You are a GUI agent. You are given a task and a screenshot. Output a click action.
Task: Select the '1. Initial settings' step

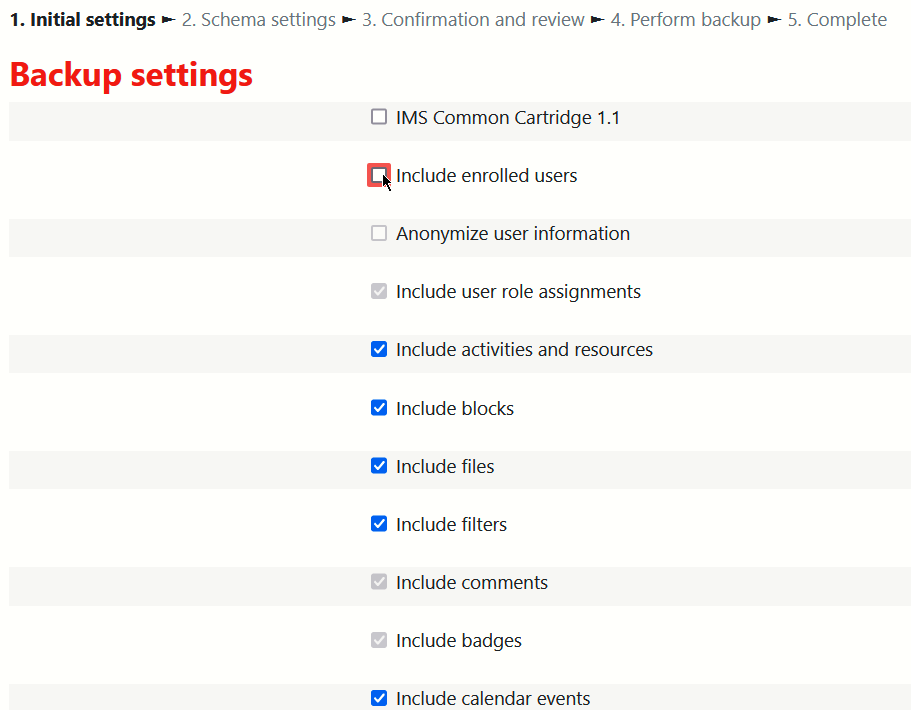82,20
